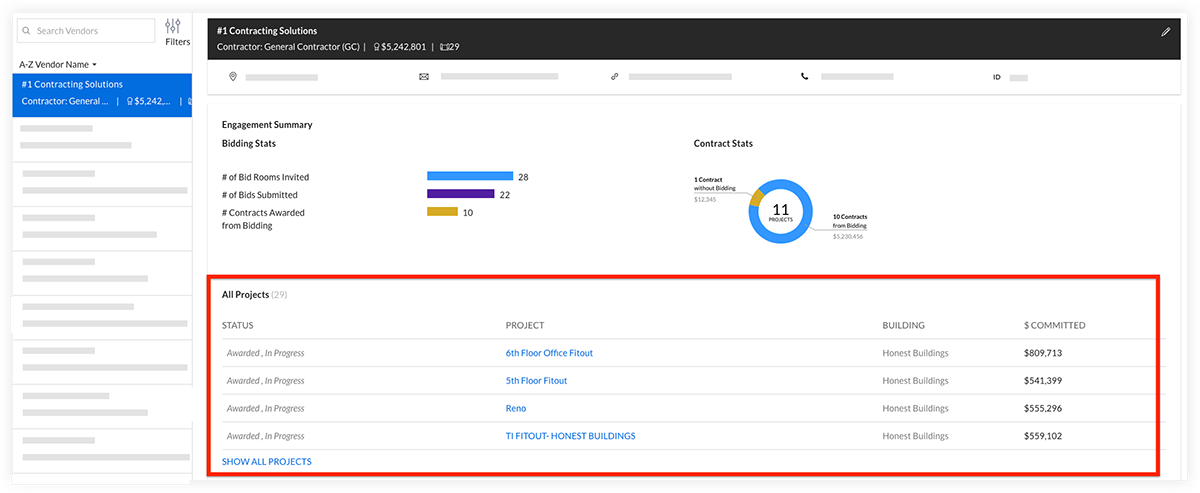Click status of 6th Floor Office Fitout row
Image resolution: width=1200 pixels, height=493 pixels.
click(265, 353)
